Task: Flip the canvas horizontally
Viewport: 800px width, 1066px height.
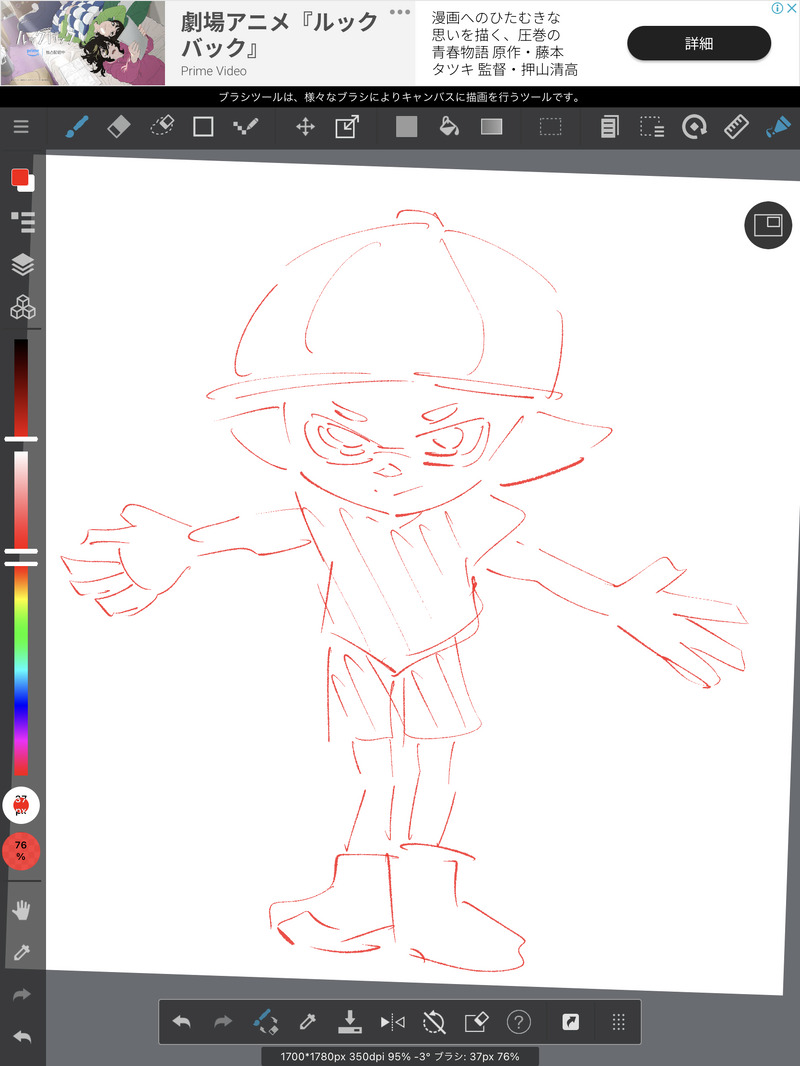Action: [392, 1022]
